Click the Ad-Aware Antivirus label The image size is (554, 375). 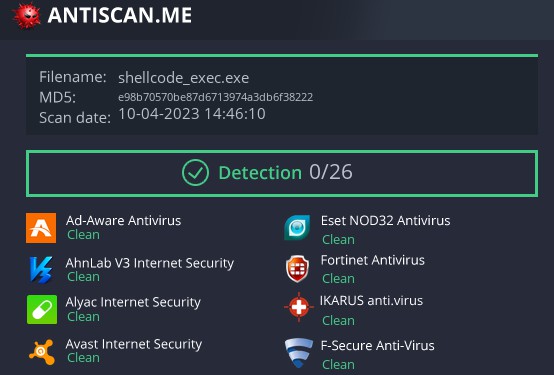(123, 221)
